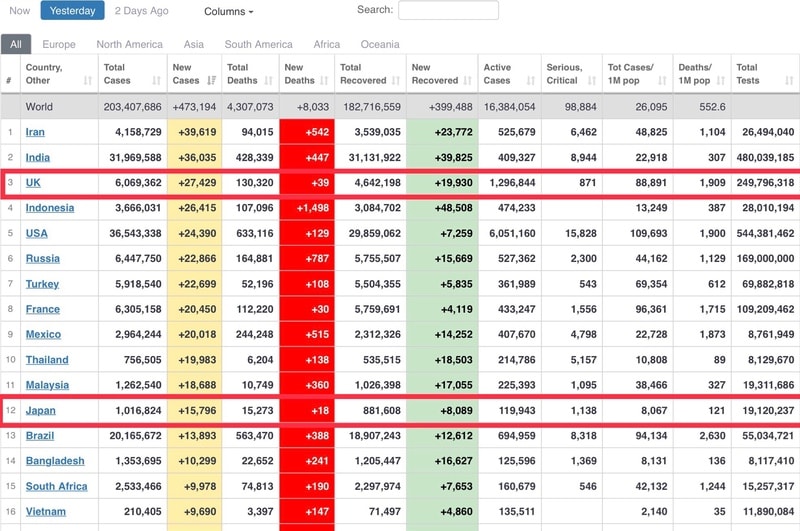Viewport: 800px width, 531px height.
Task: Sort by New Recovered sort icon
Action: coord(468,81)
